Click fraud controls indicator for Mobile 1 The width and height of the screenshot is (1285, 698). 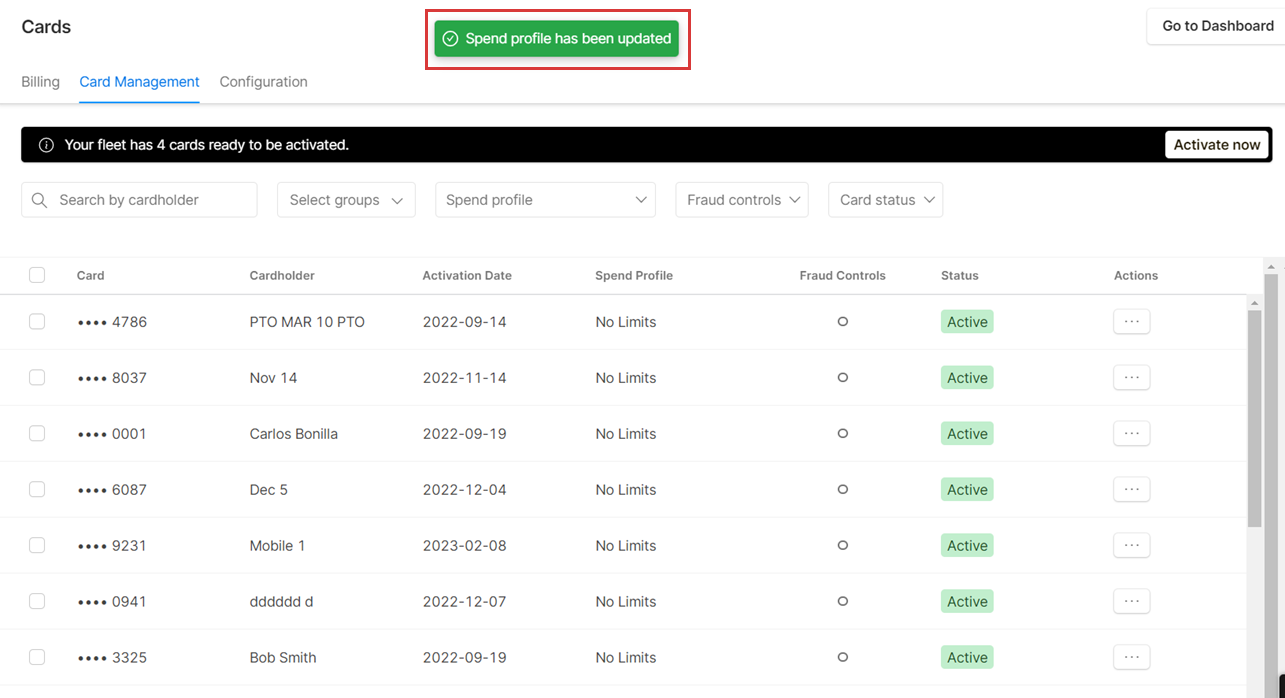(843, 546)
